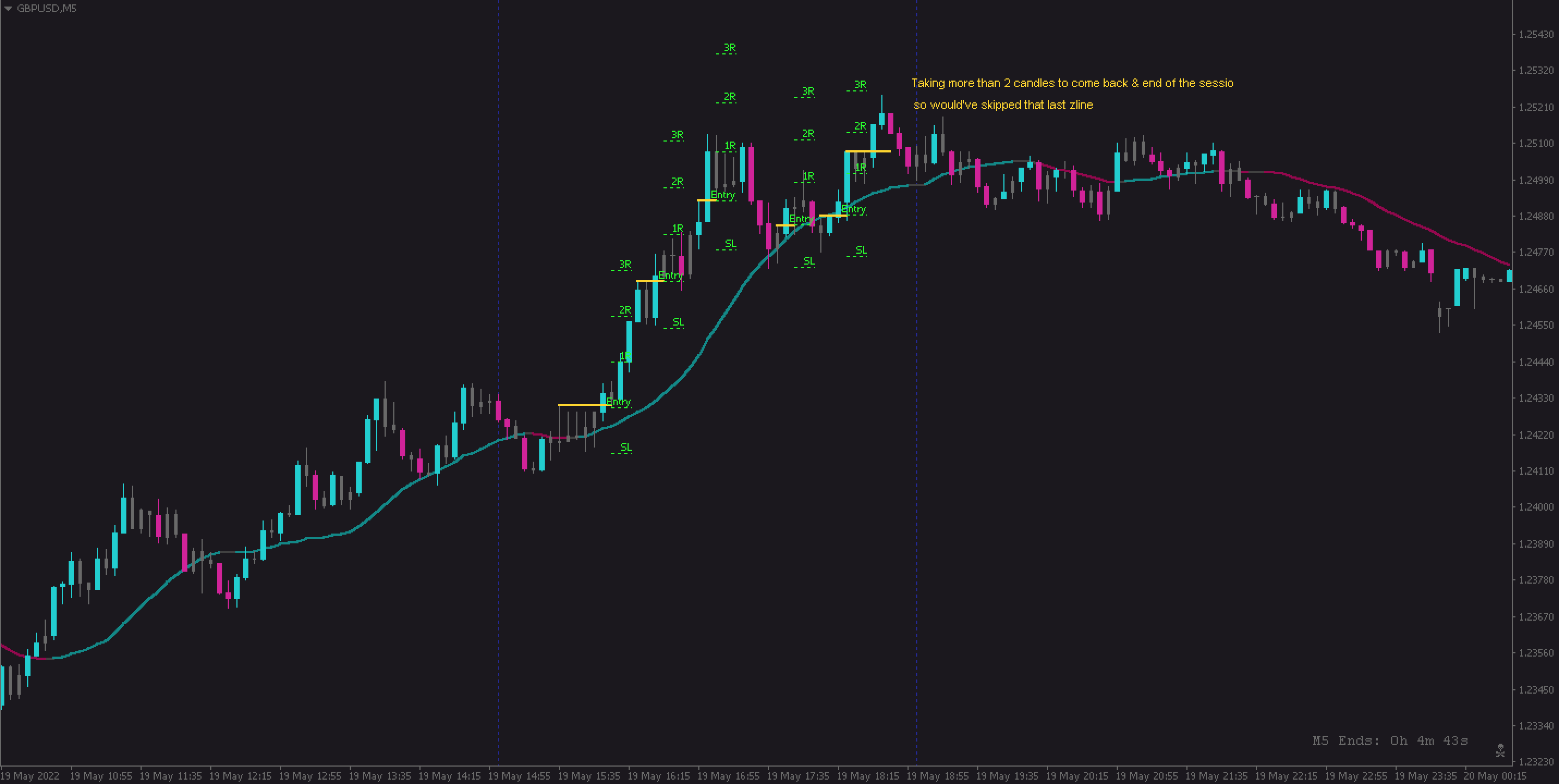The width and height of the screenshot is (1559, 784).
Task: Click the lowest SL label near 1.24220
Action: pyautogui.click(x=625, y=447)
